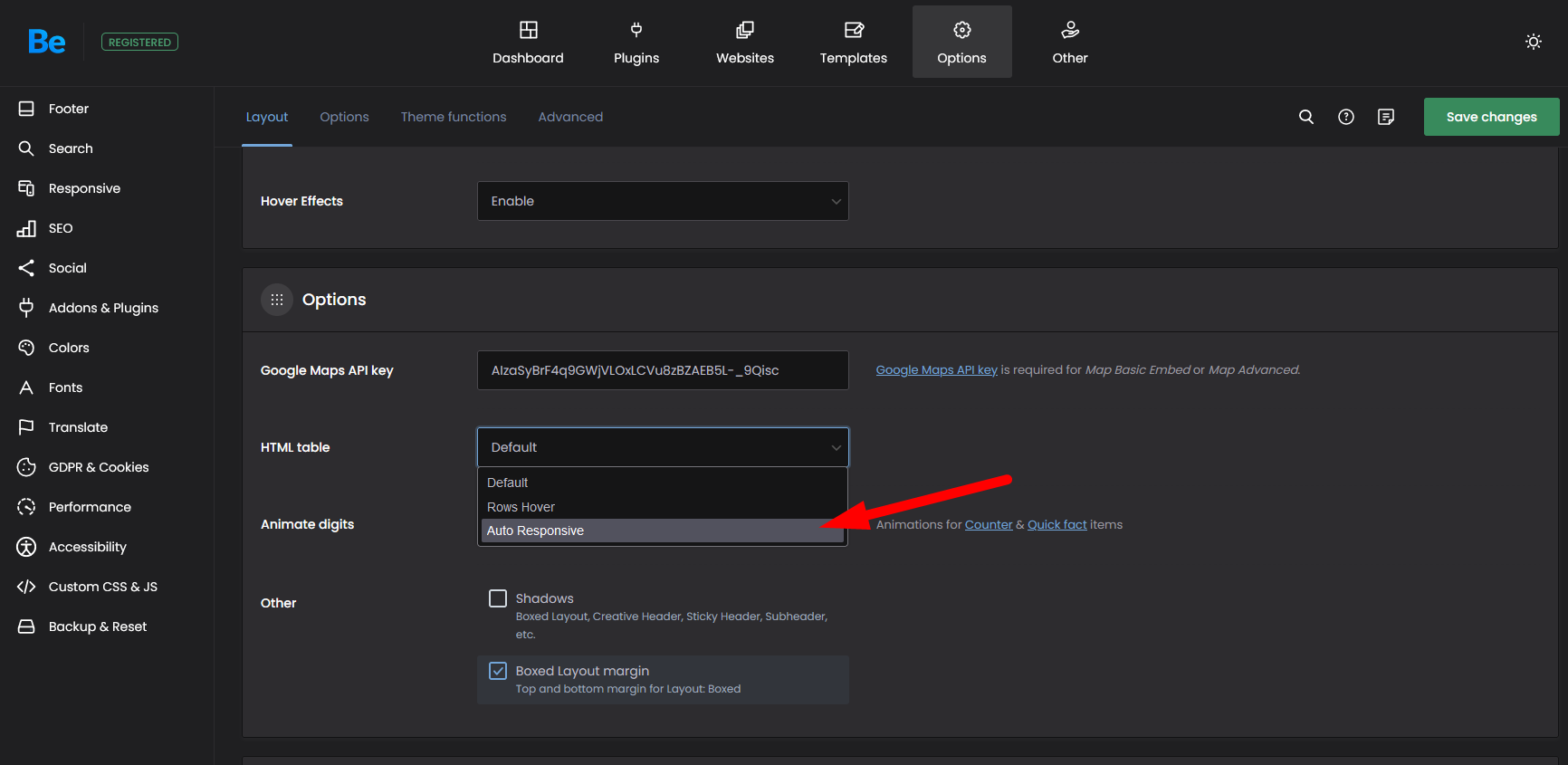
Task: Open the Plugins section
Action: [636, 42]
